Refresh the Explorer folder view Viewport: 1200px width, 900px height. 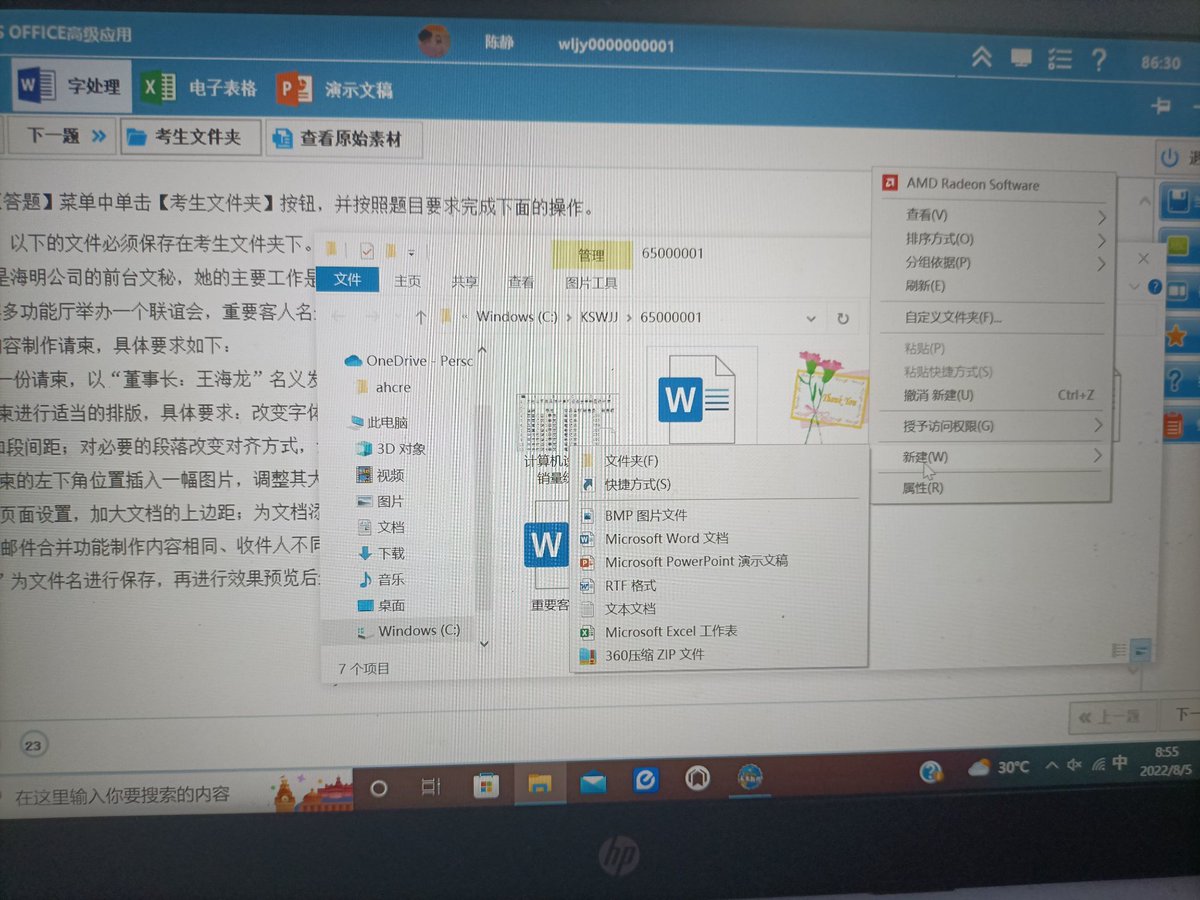843,318
